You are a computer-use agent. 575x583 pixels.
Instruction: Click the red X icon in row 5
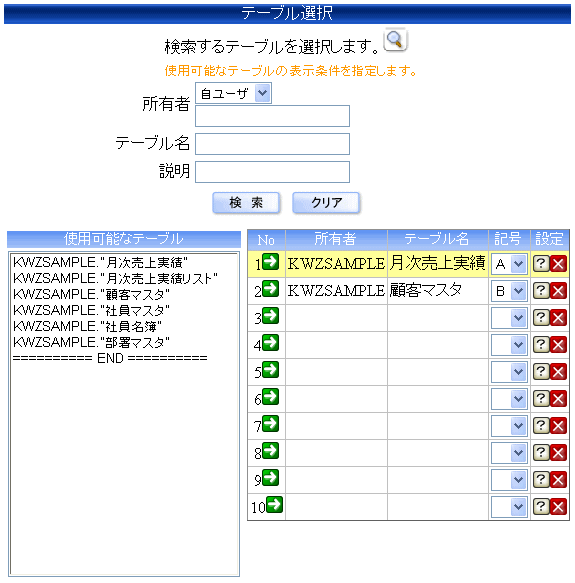pyautogui.click(x=558, y=371)
